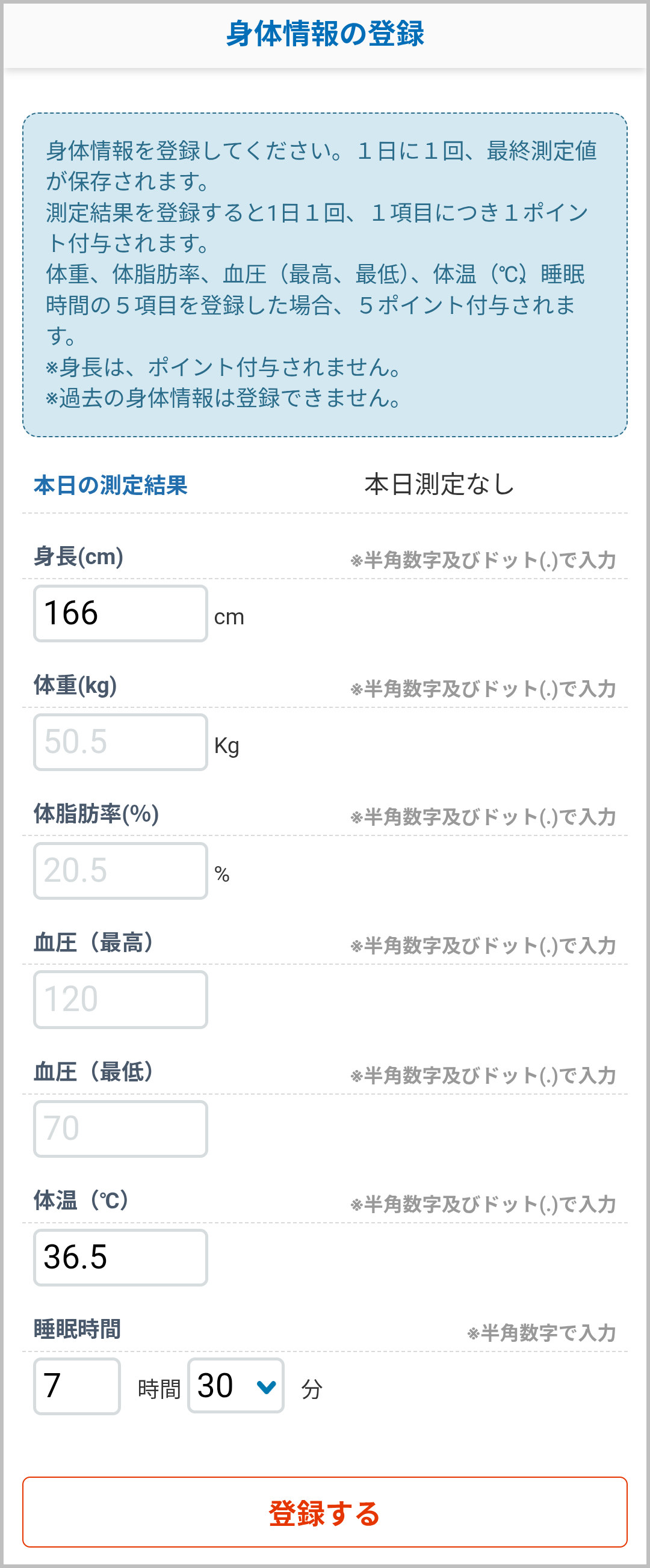
Task: Focus the max blood pressure field (120)
Action: pos(120,1000)
